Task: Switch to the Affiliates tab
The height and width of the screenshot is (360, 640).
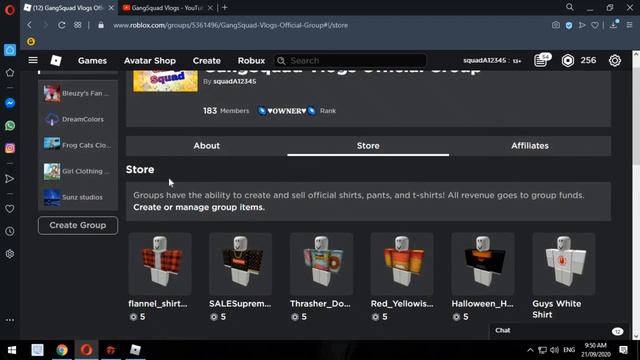Action: 530,146
